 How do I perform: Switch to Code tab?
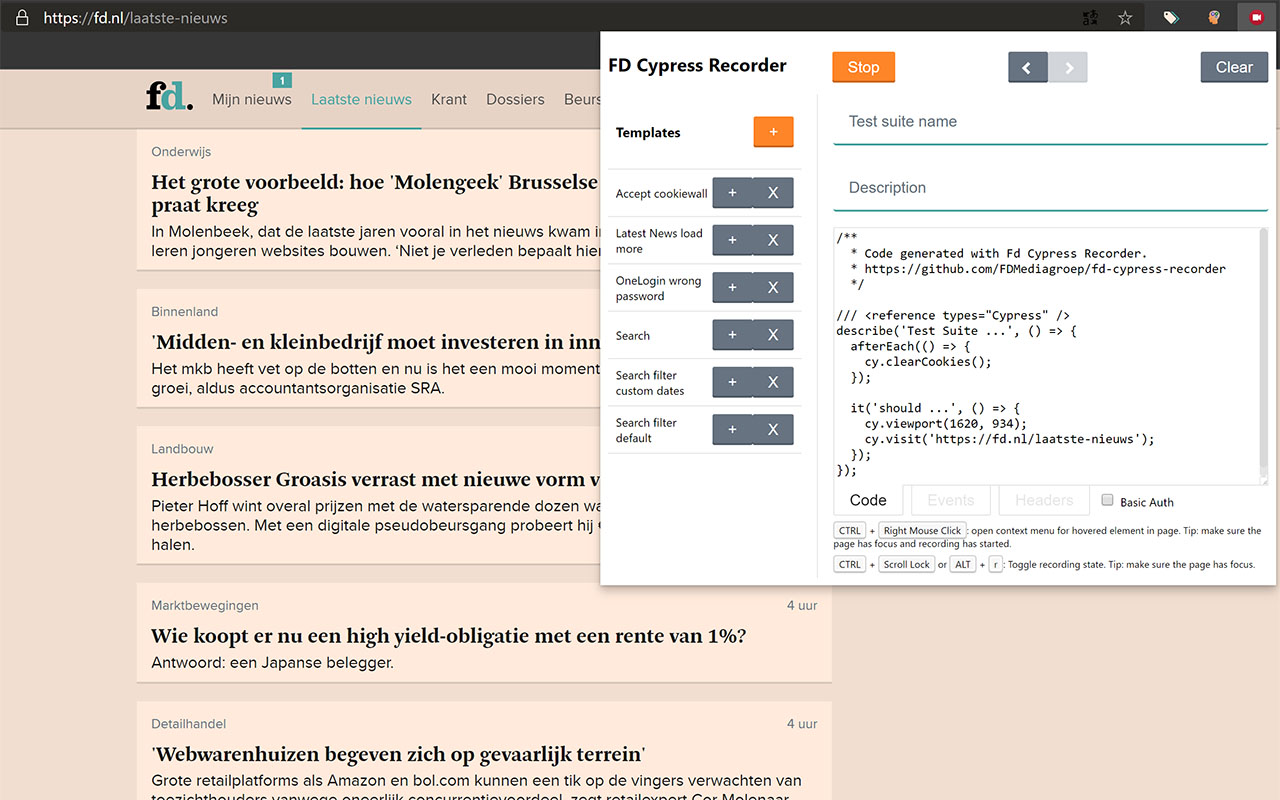pyautogui.click(x=868, y=500)
